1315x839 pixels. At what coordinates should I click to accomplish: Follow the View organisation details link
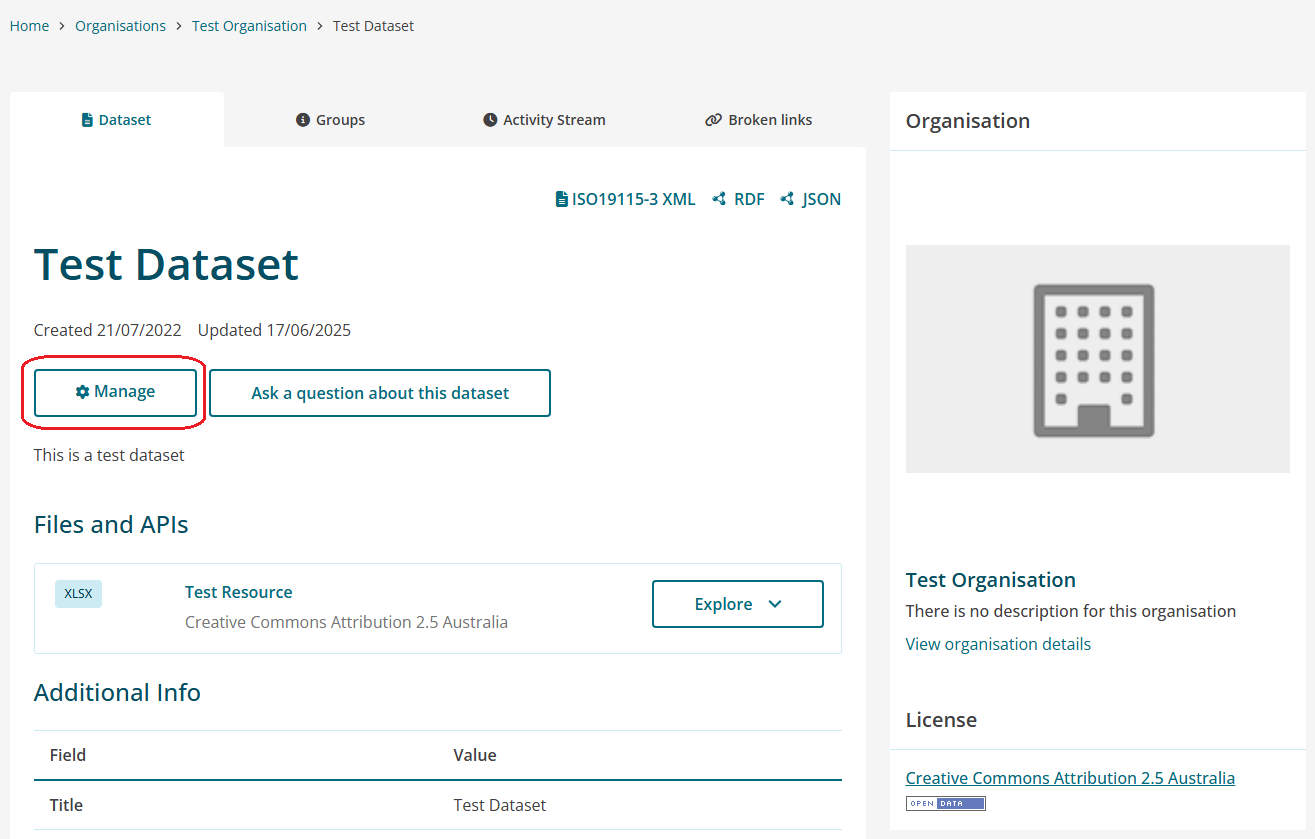998,644
